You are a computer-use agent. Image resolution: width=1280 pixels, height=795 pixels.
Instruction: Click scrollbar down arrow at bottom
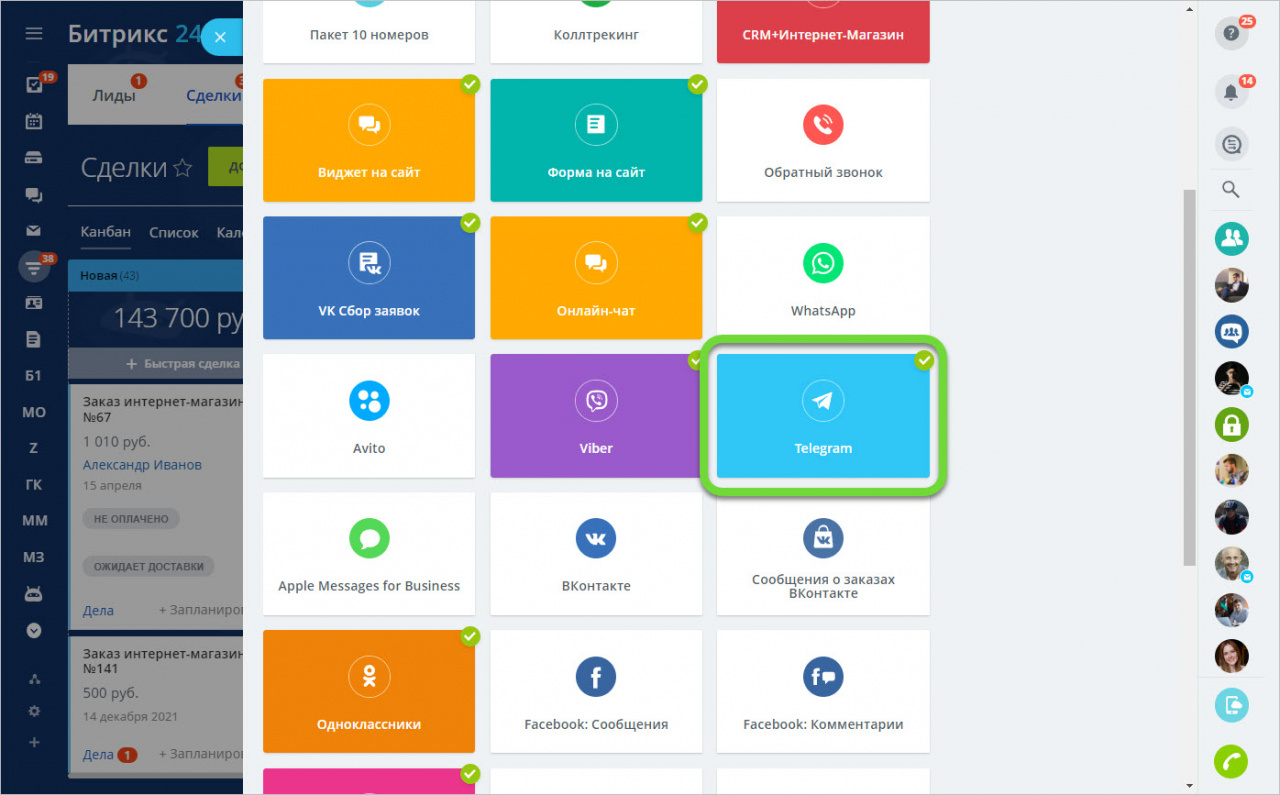(x=1189, y=787)
